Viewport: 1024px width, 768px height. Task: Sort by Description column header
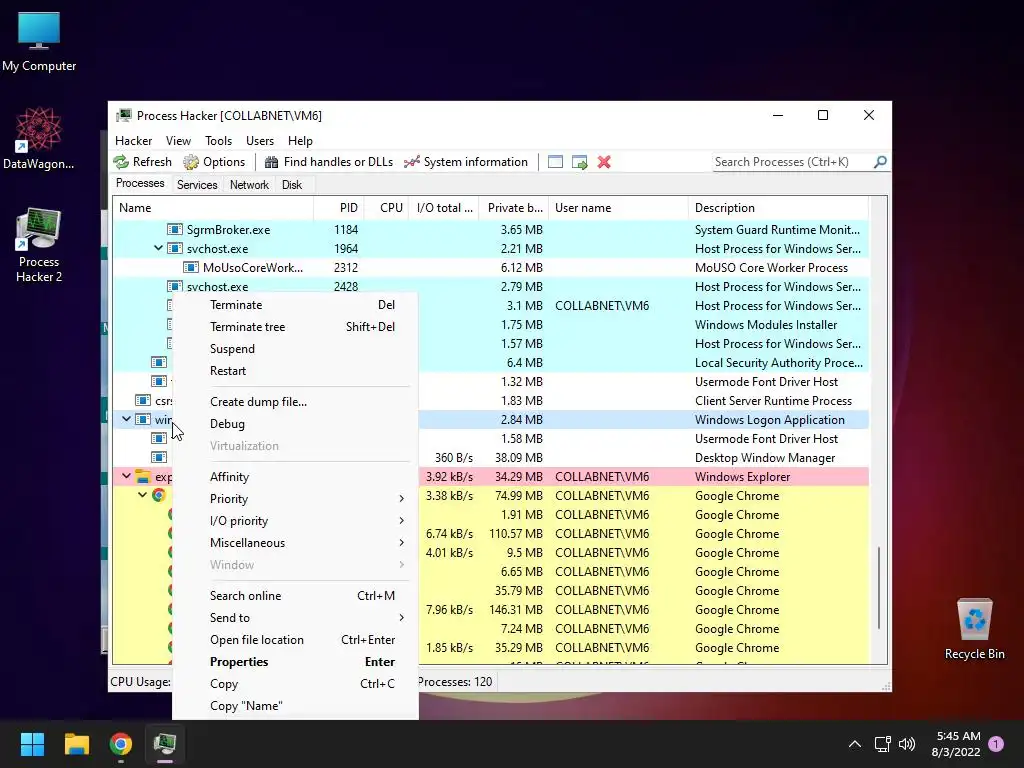(778, 208)
